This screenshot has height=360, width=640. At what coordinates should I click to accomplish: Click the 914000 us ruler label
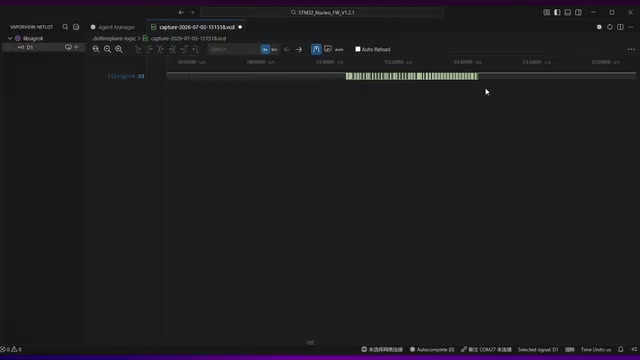coord(467,62)
